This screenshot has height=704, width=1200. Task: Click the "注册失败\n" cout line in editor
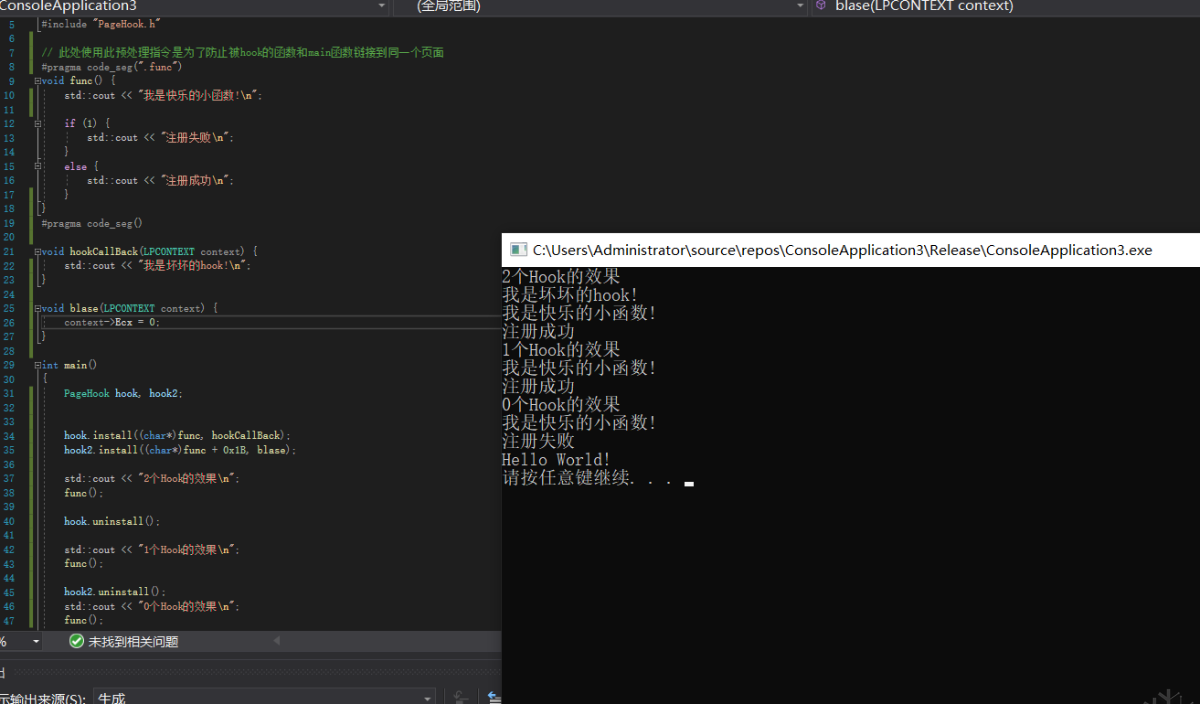(x=161, y=138)
